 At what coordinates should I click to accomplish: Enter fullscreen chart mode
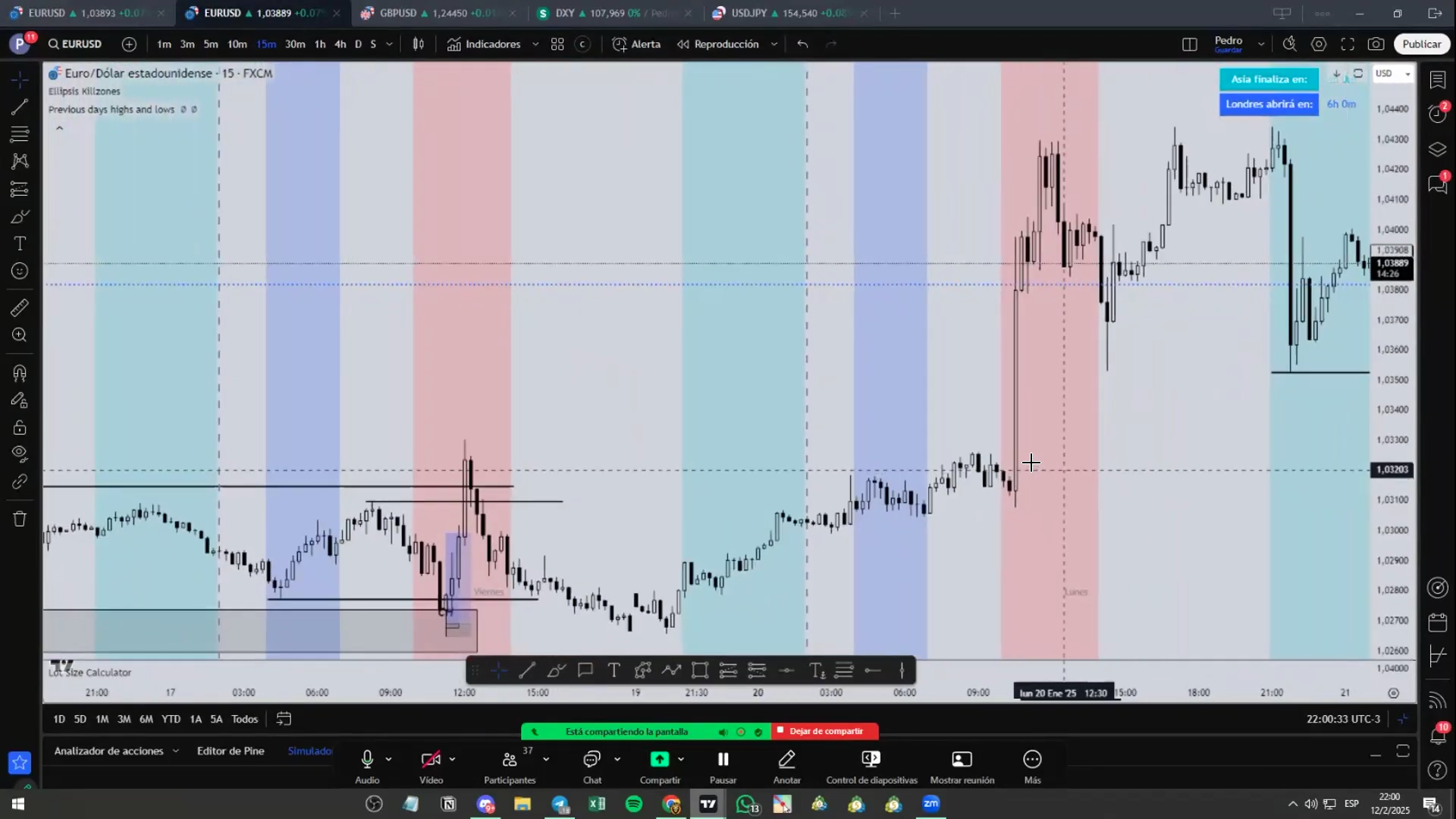pos(1348,44)
